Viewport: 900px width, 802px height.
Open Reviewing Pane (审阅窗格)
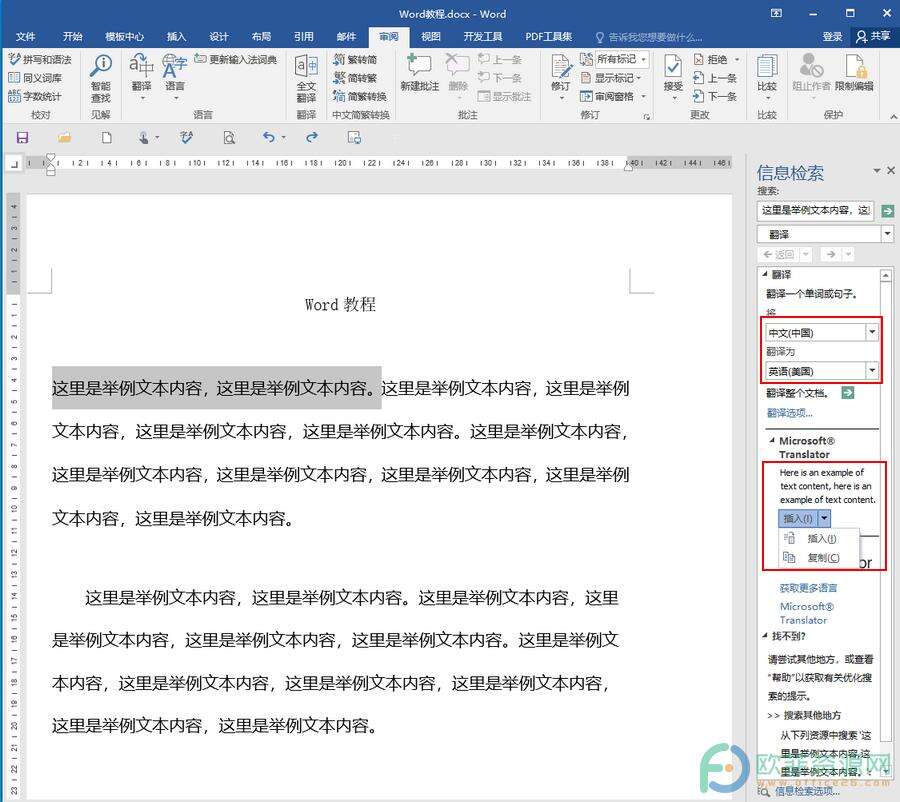(612, 96)
